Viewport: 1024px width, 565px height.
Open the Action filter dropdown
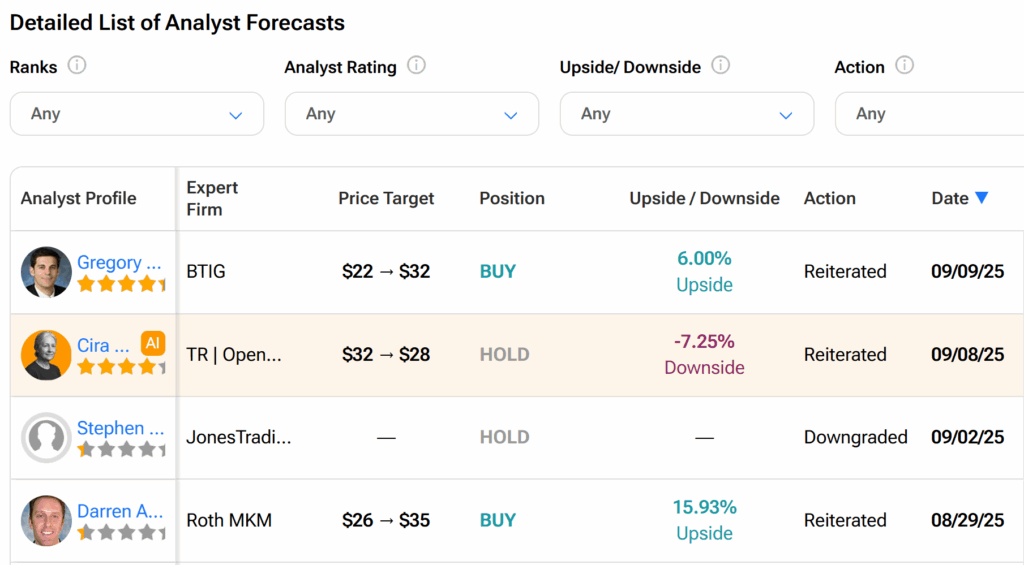[x=930, y=114]
